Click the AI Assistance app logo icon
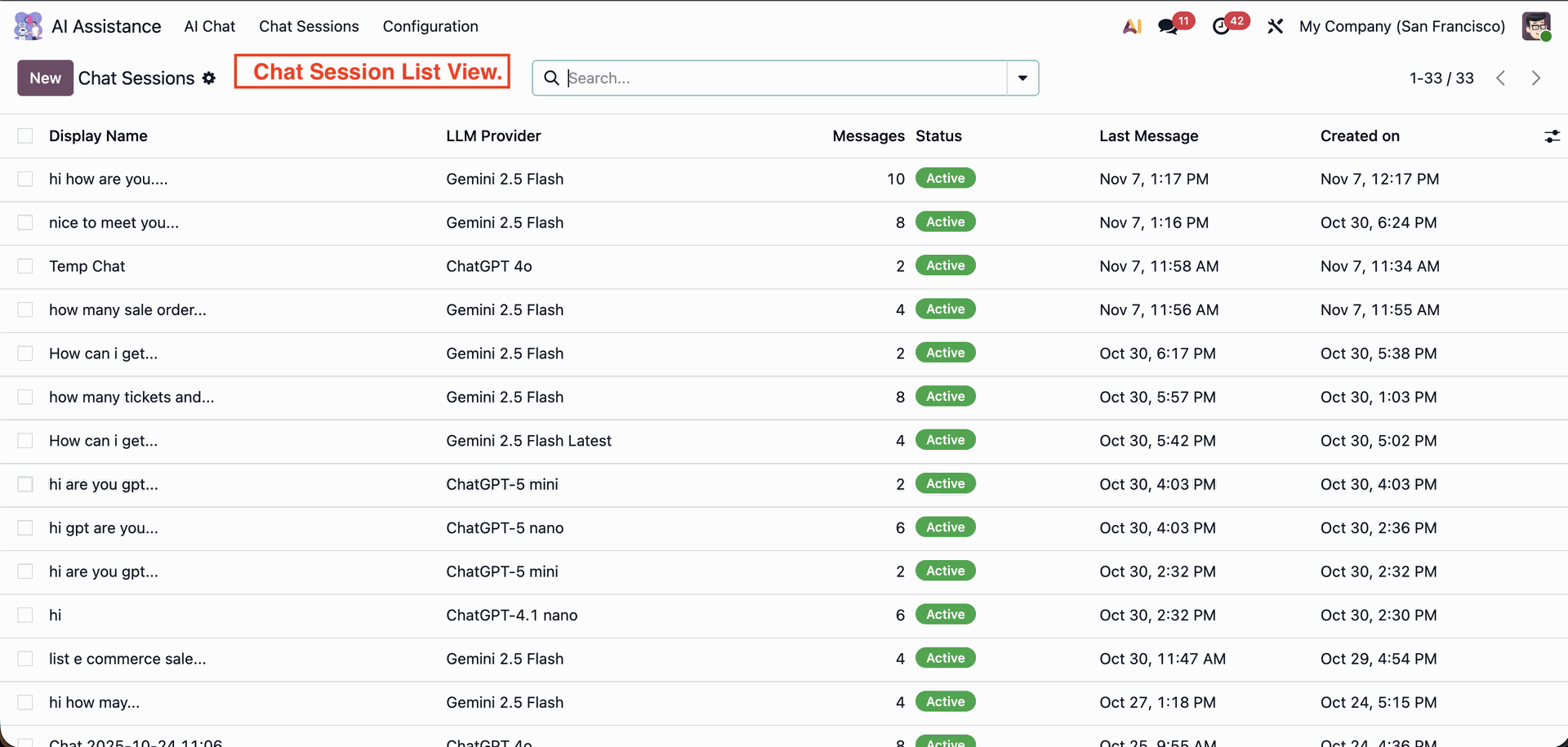Image resolution: width=1568 pixels, height=747 pixels. click(x=29, y=26)
